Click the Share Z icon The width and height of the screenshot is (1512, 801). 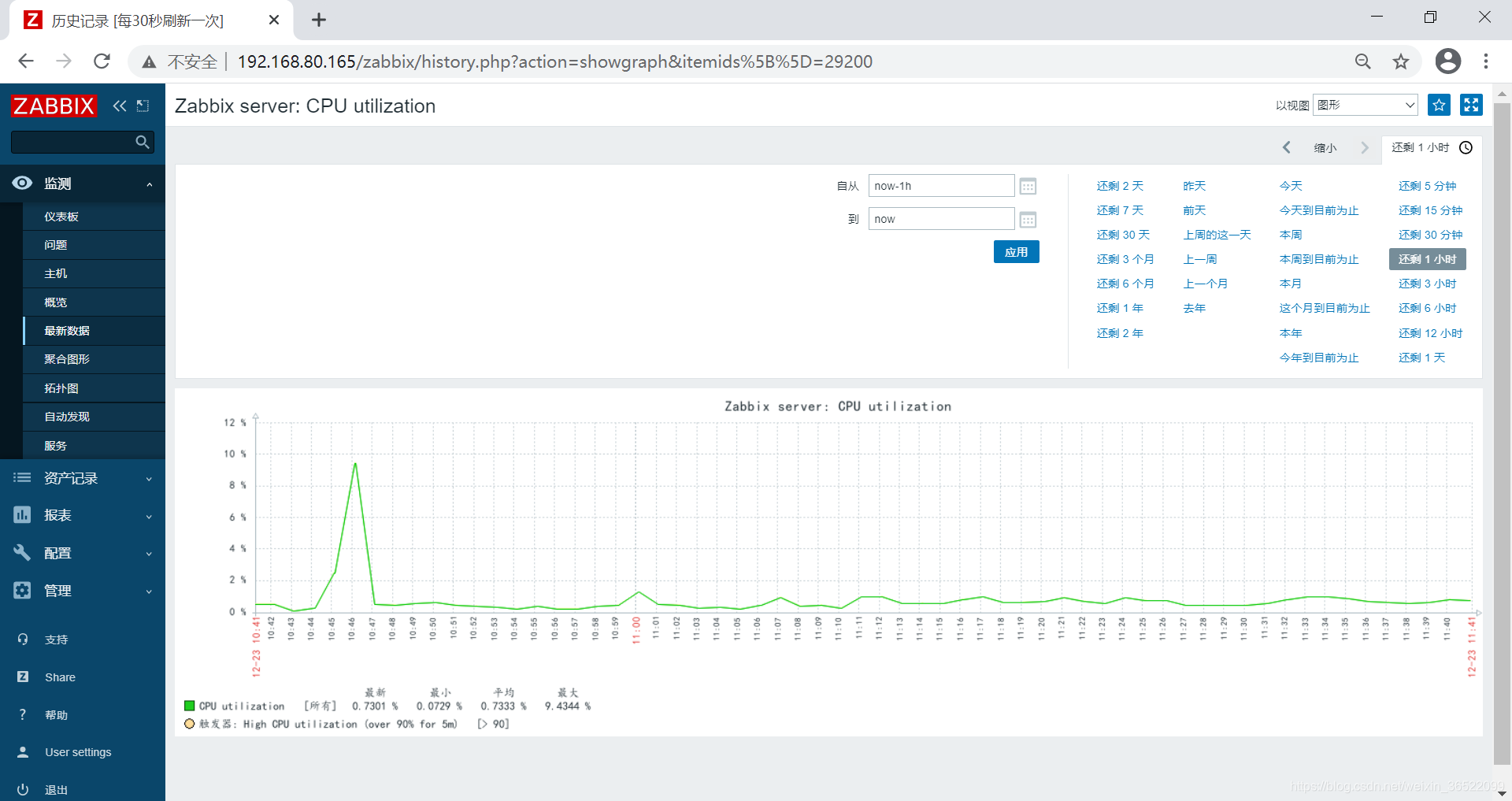click(23, 677)
